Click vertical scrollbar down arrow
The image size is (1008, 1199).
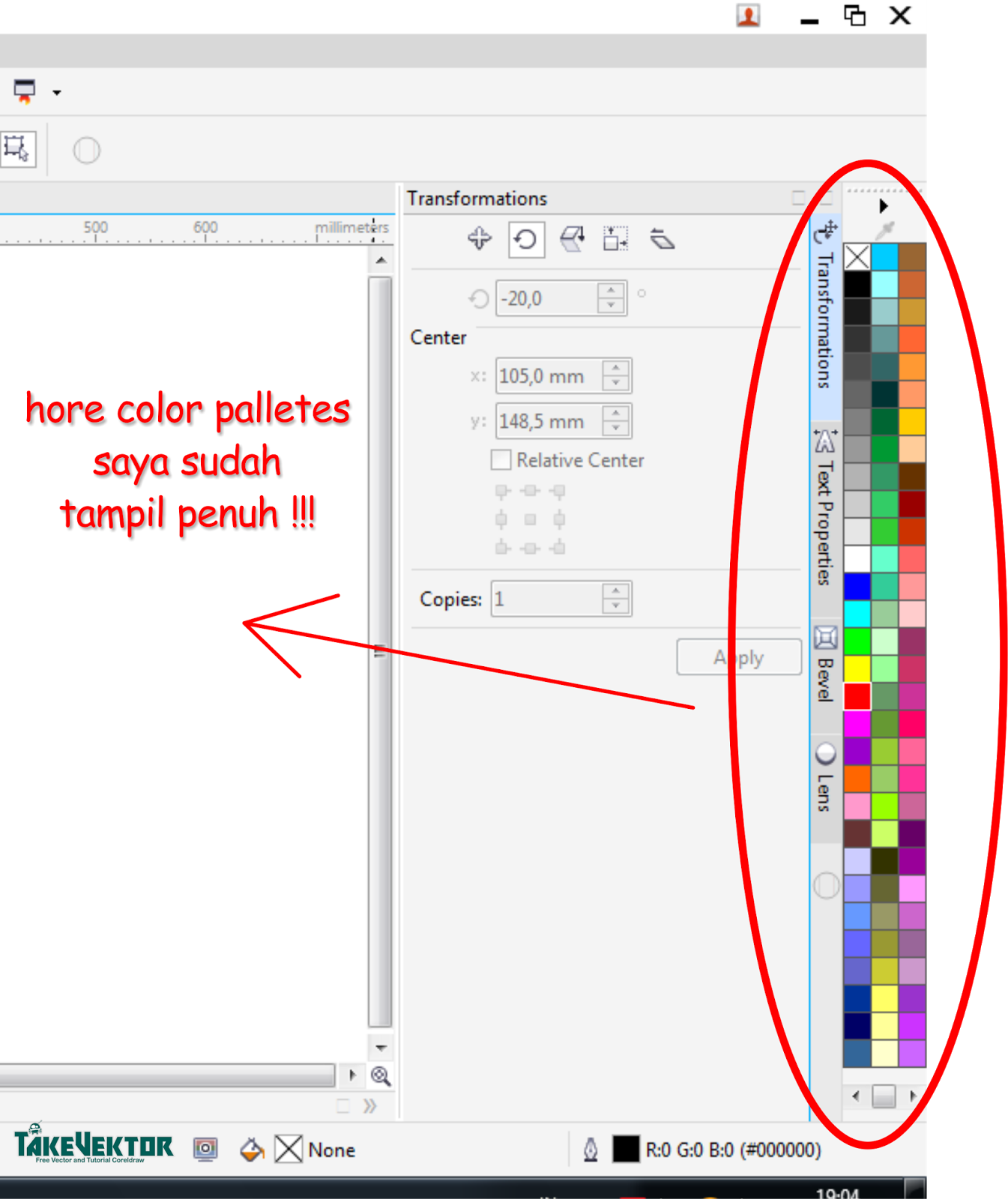click(381, 1048)
